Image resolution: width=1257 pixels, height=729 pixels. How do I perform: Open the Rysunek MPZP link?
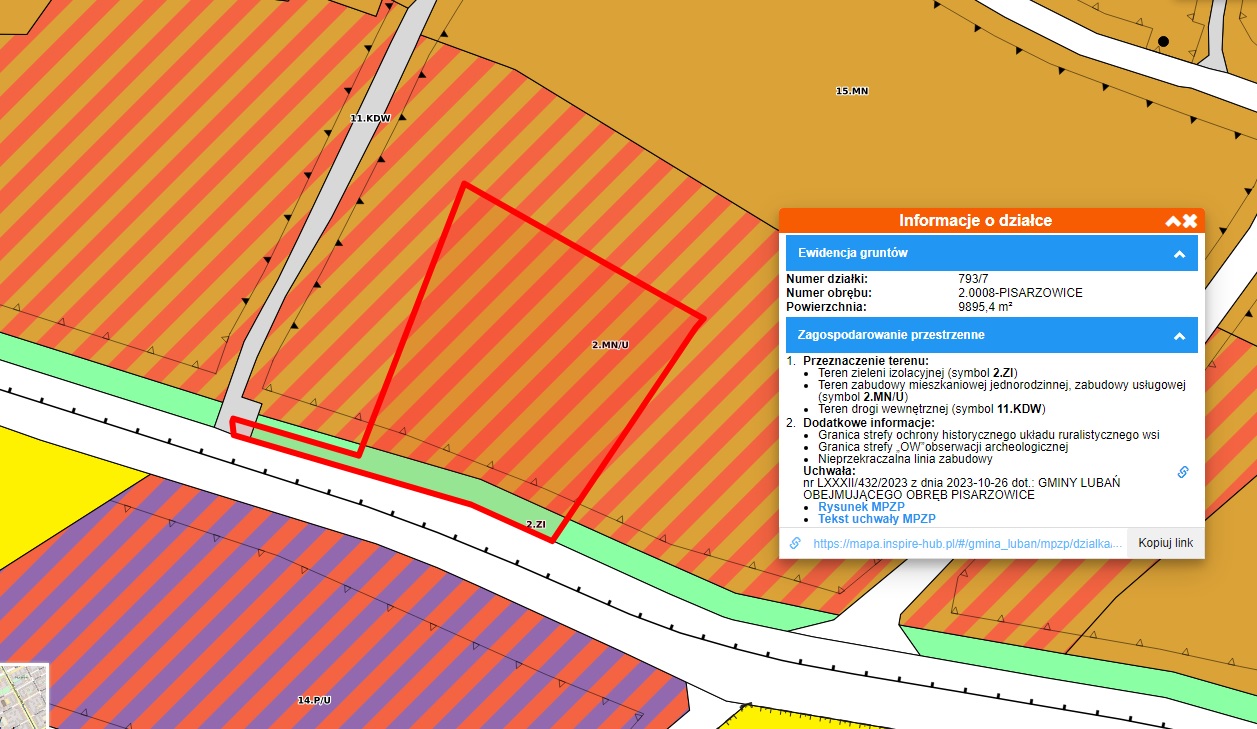pyautogui.click(x=861, y=507)
